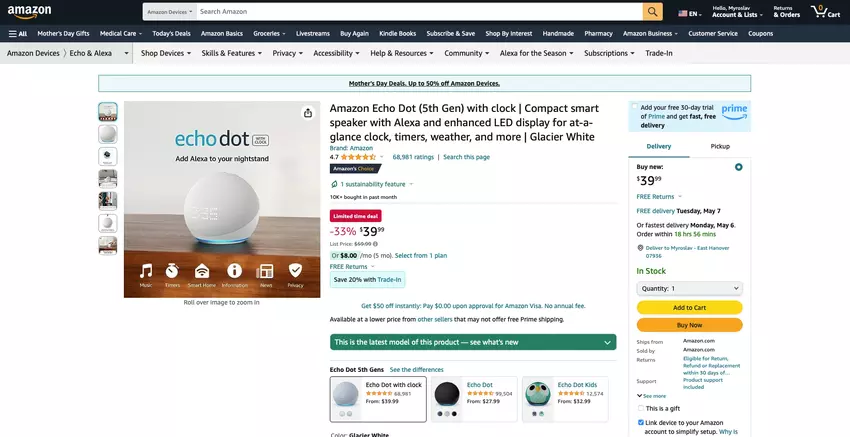Image resolution: width=850 pixels, height=437 pixels.
Task: Check the Prime free trial checkbox
Action: tap(634, 107)
